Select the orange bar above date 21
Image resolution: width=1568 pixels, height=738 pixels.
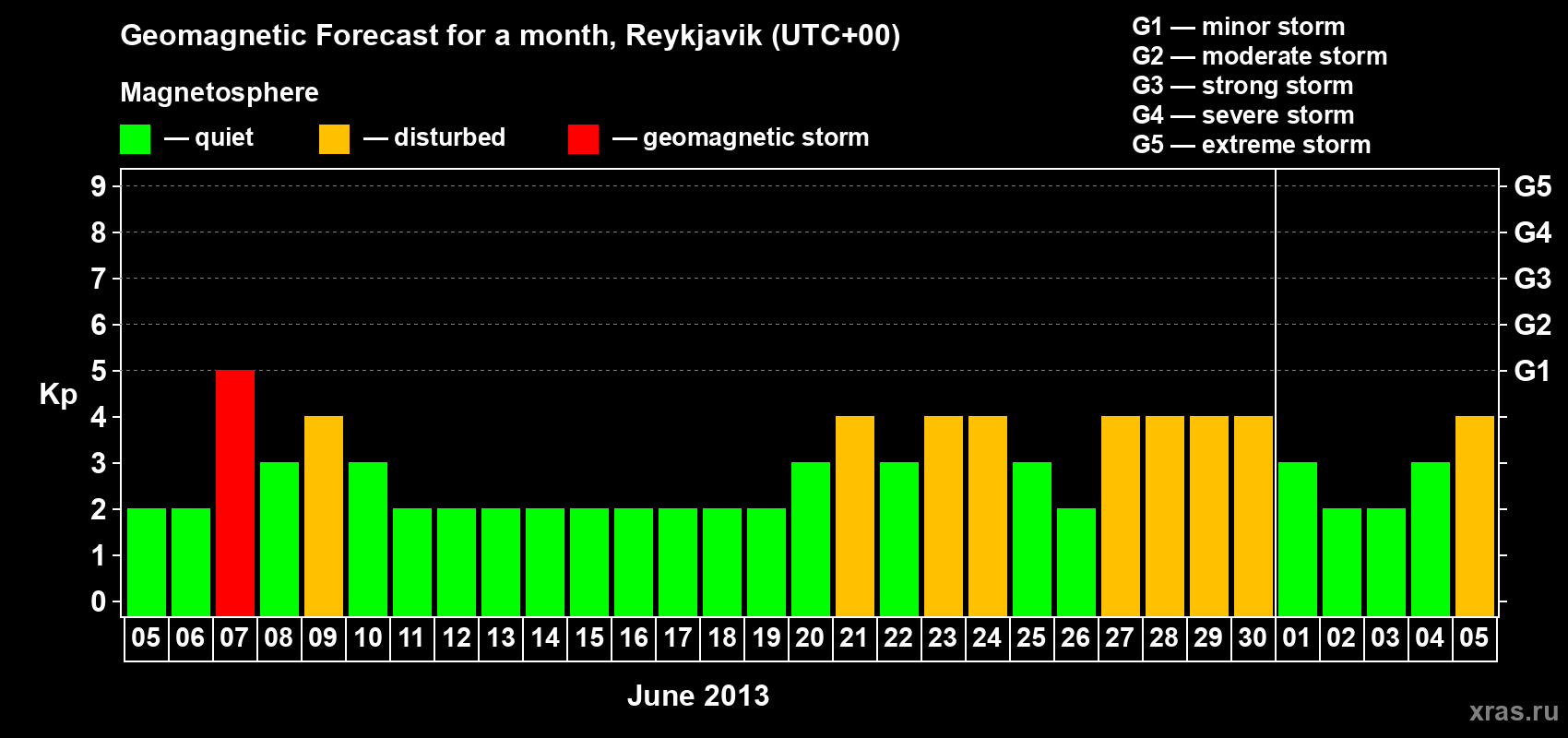pyautogui.click(x=855, y=517)
